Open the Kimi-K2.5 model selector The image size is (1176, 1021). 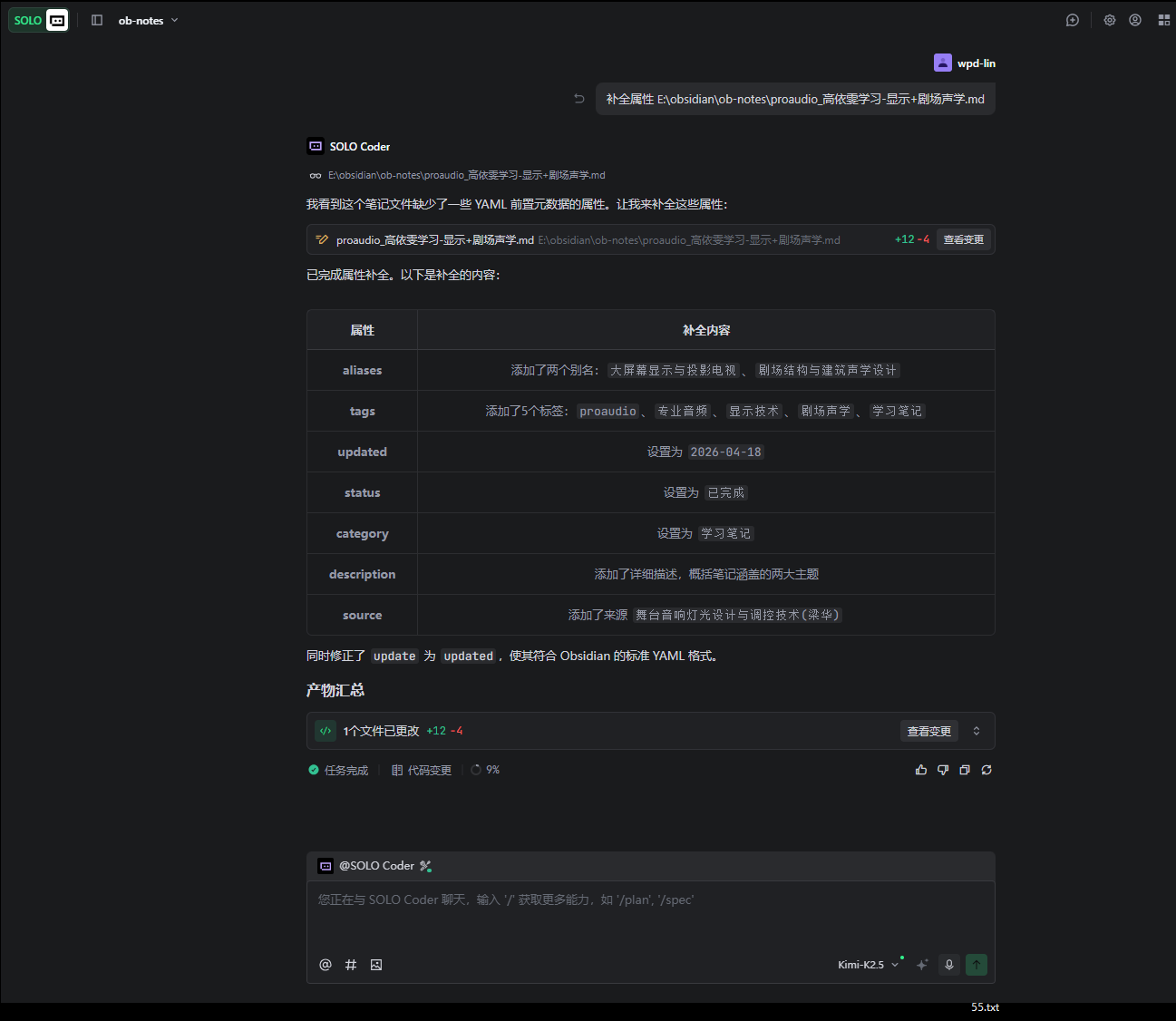pos(868,965)
